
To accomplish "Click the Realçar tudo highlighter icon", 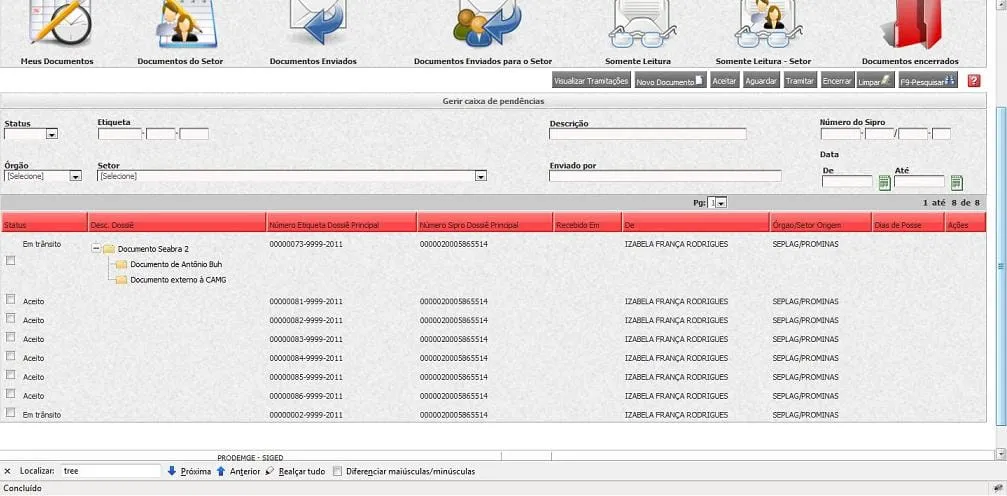I will pos(270,471).
